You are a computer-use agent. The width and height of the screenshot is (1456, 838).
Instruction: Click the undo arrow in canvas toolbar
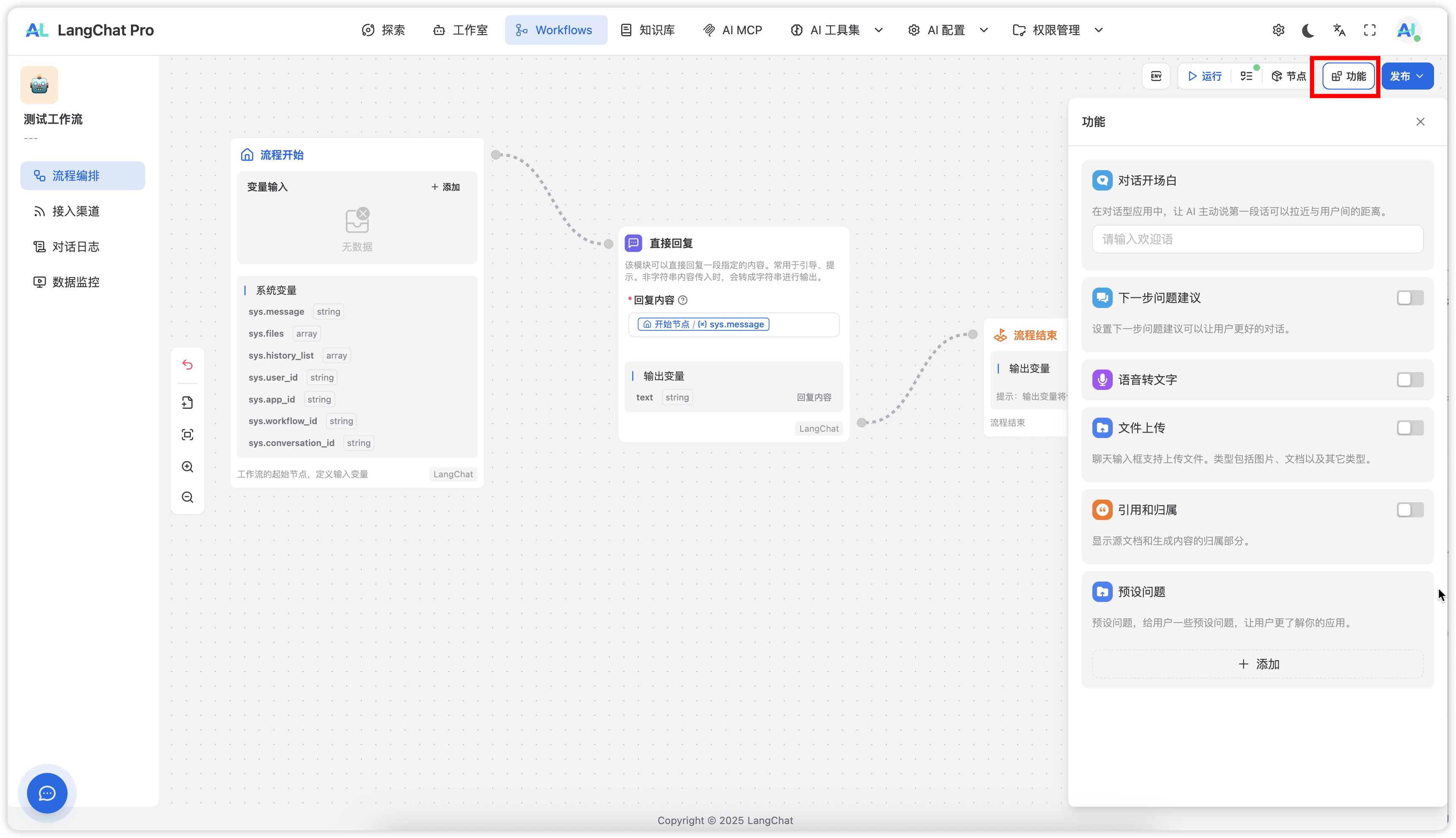pos(187,365)
